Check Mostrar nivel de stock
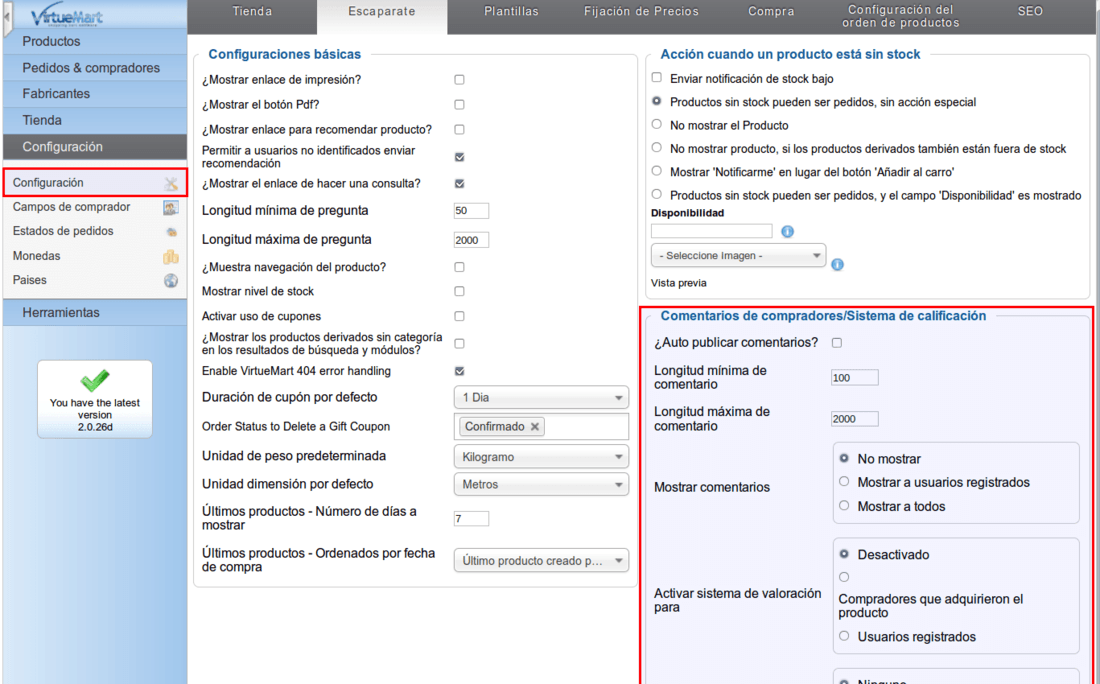Screen dimensions: 1100x684 tap(460, 291)
